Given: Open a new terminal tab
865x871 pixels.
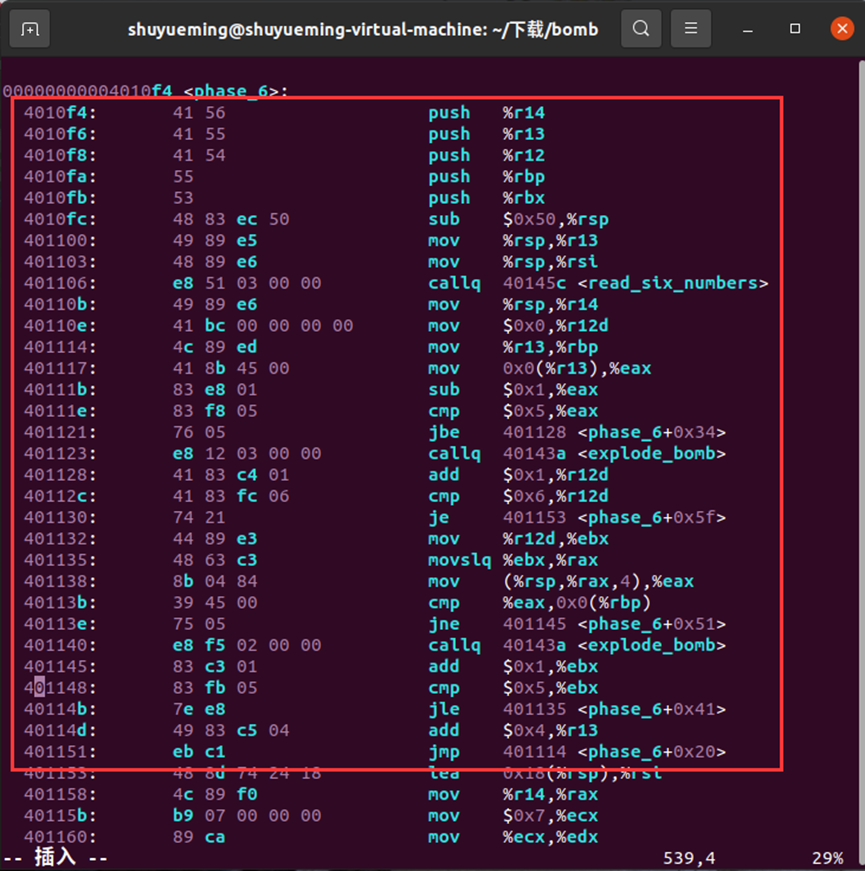Looking at the screenshot, I should (29, 29).
